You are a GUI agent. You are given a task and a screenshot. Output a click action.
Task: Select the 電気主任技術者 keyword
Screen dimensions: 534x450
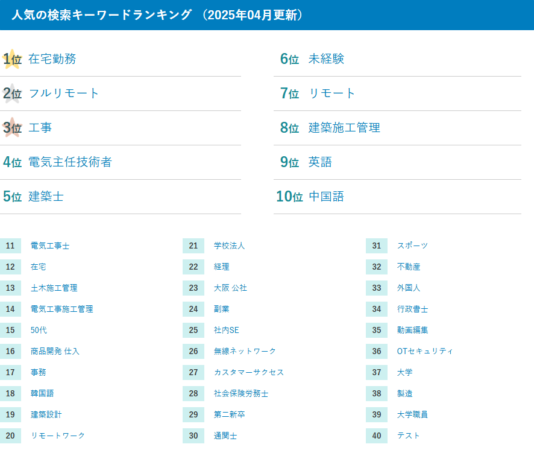click(x=70, y=162)
